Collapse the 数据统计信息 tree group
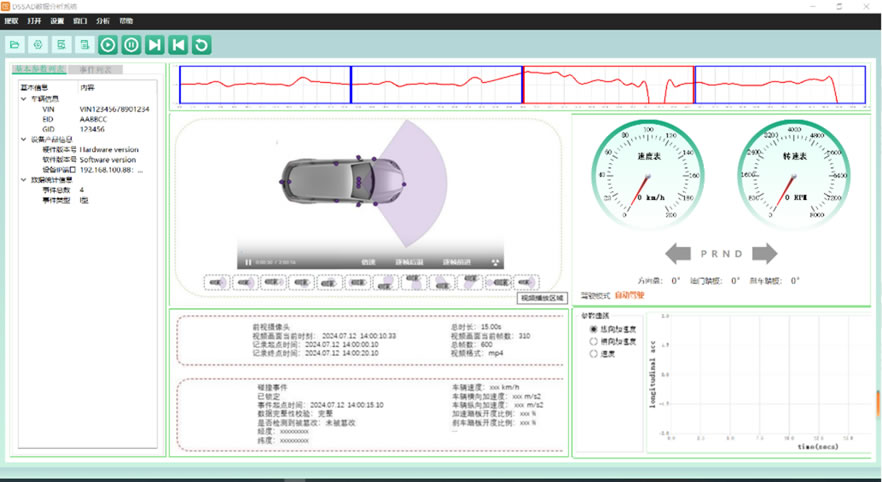Image resolution: width=882 pixels, height=482 pixels. tap(24, 180)
